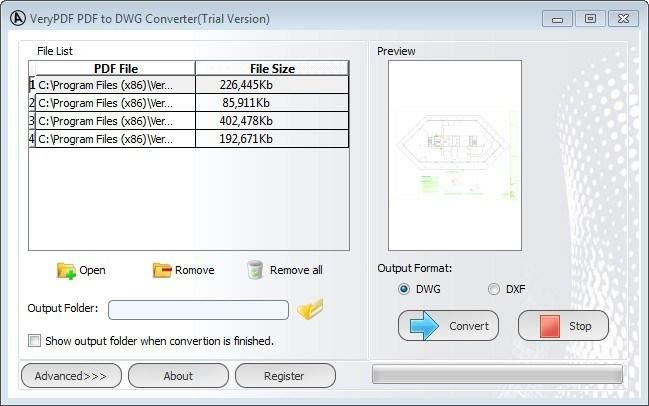
Task: Maximize the converter window
Action: (590, 19)
